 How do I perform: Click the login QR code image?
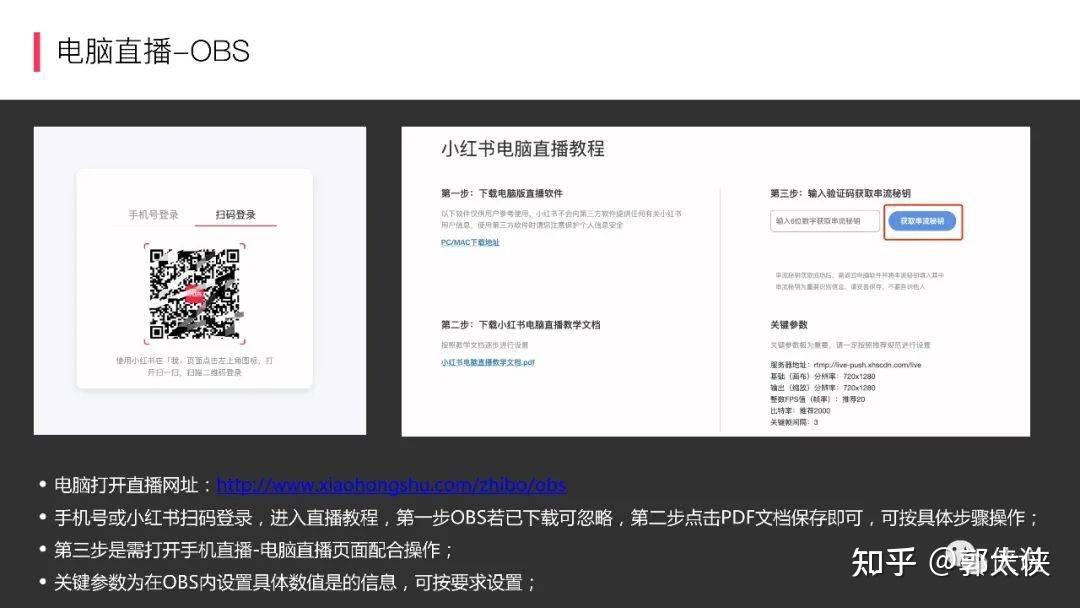click(195, 294)
